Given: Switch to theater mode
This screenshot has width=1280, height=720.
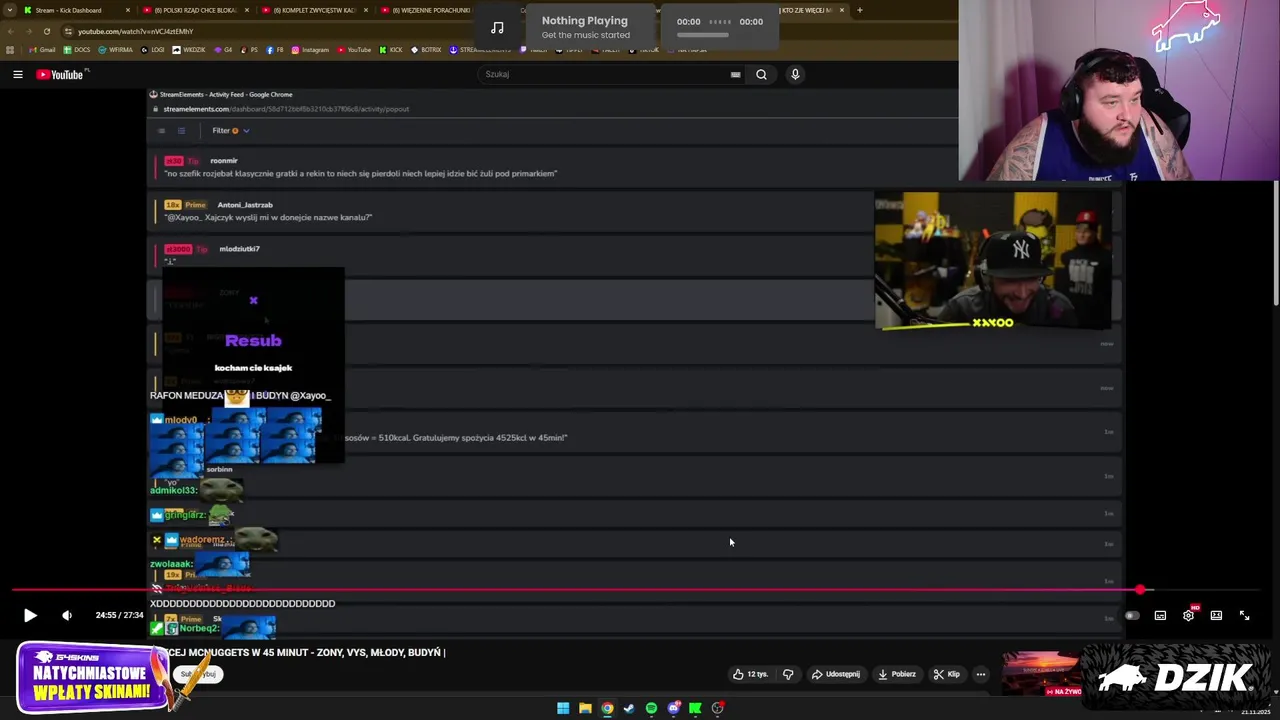Looking at the screenshot, I should (1216, 616).
